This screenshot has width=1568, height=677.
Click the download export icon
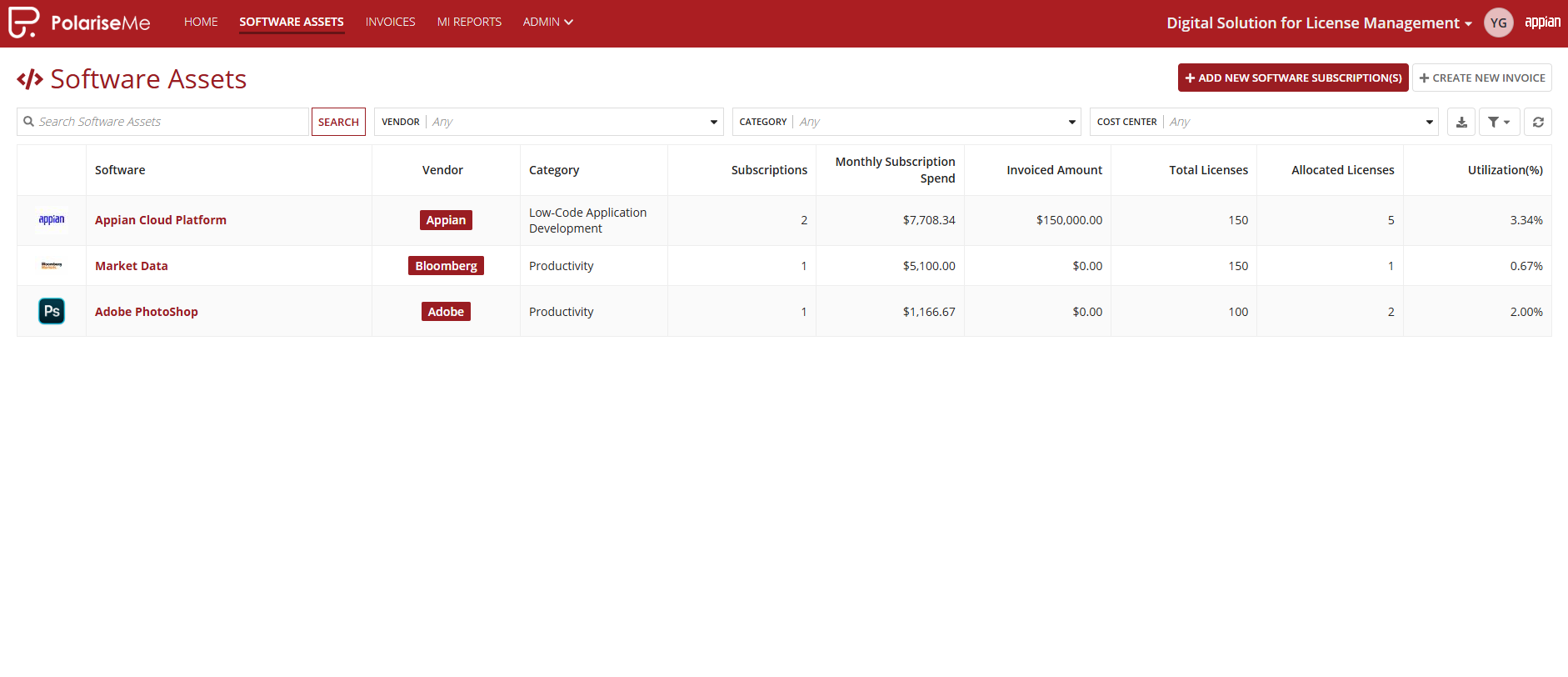click(x=1461, y=122)
